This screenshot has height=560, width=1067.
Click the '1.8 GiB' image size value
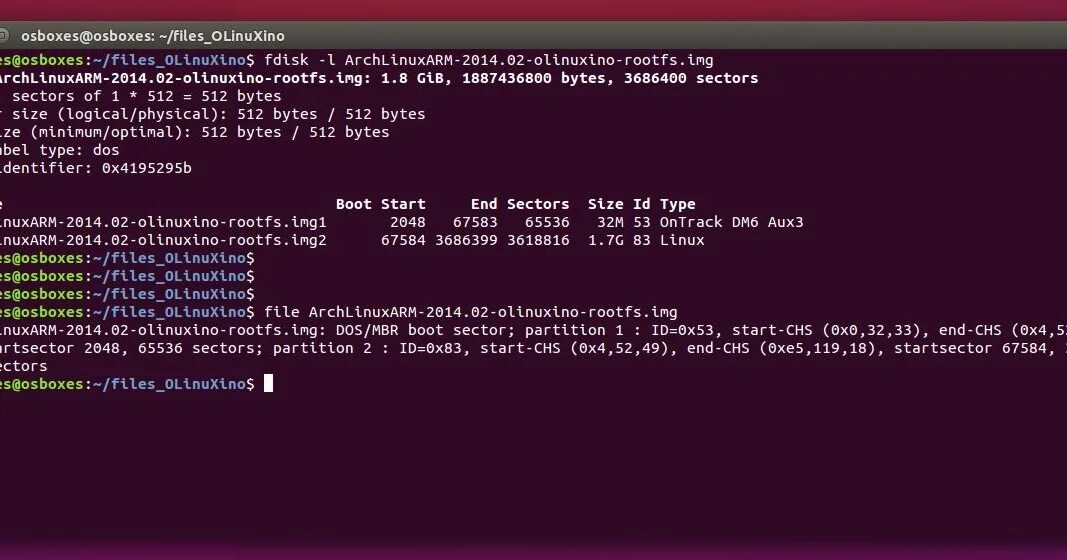(x=412, y=78)
